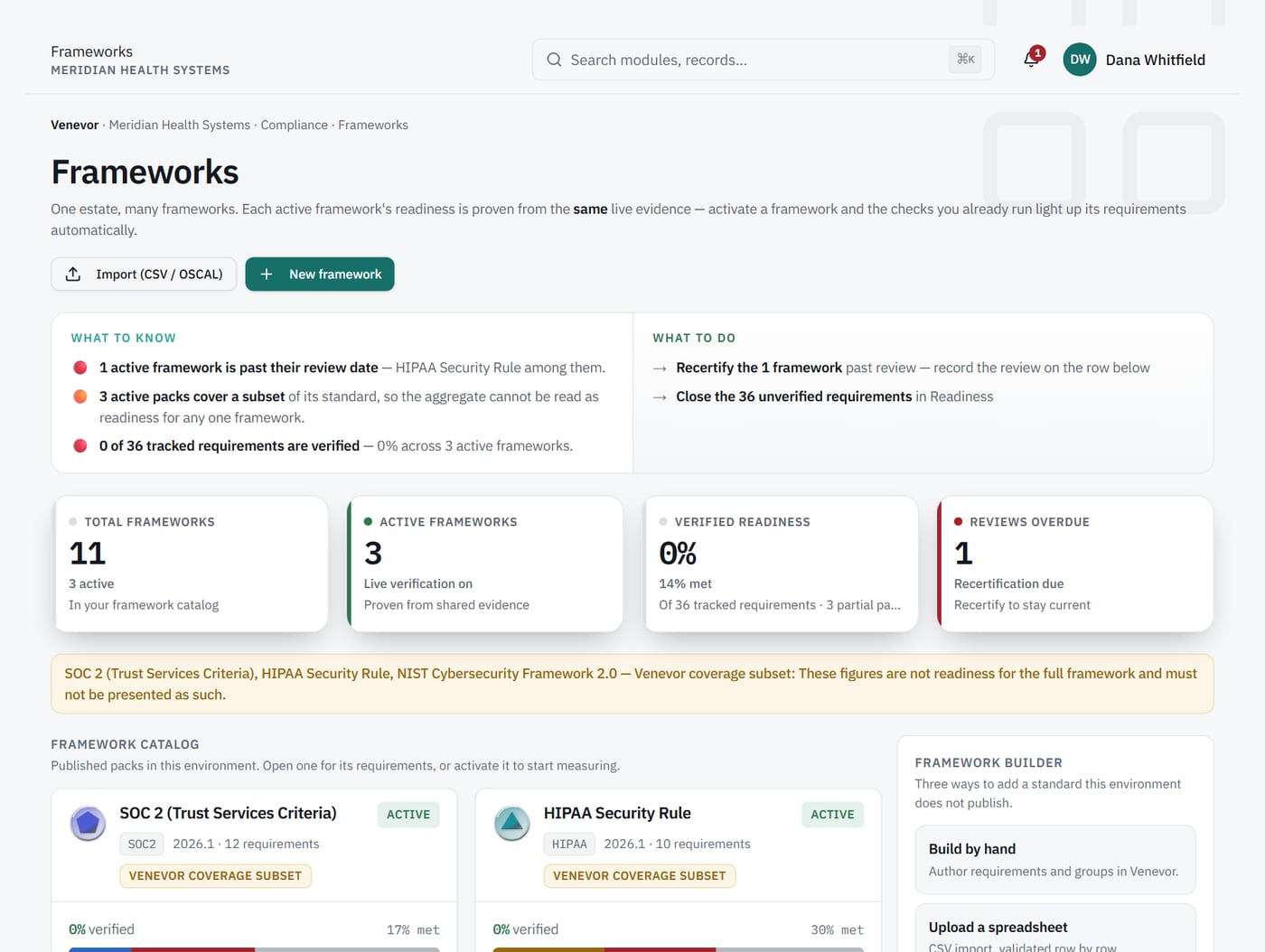Viewport: 1265px width, 952px height.
Task: Open the SOC 2 (Trust Services Criteria) pack
Action: pyautogui.click(x=228, y=813)
